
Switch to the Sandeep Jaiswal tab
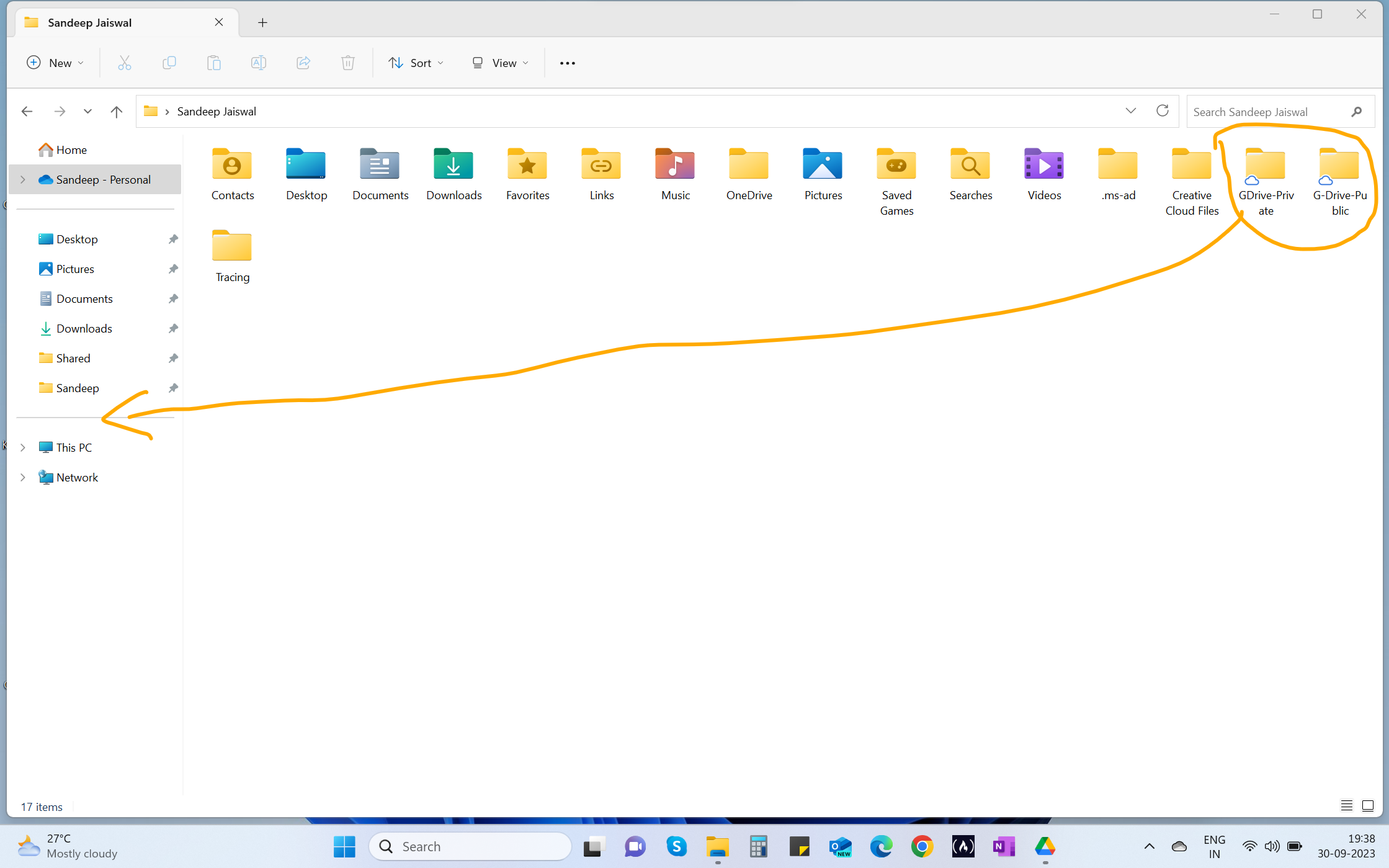coord(90,22)
